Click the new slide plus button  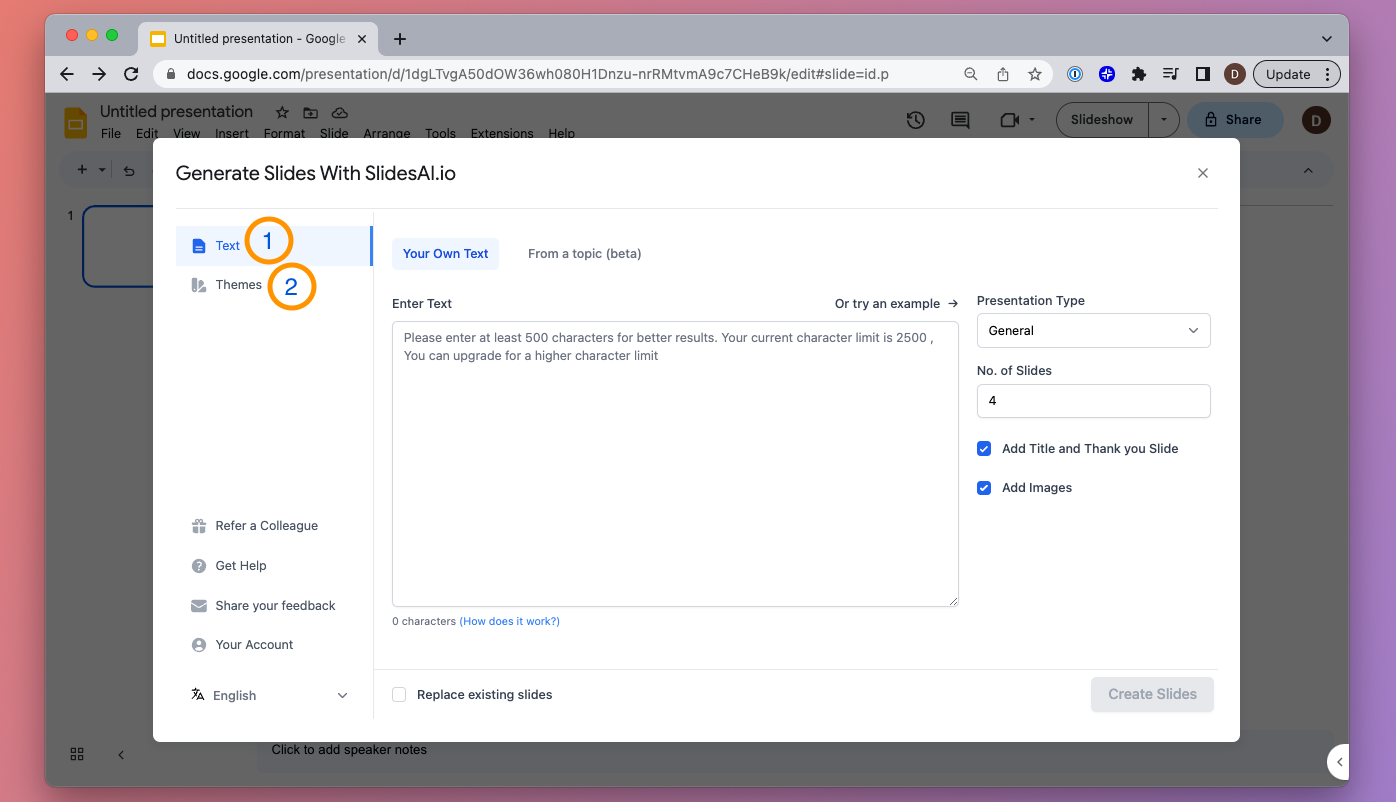click(82, 170)
